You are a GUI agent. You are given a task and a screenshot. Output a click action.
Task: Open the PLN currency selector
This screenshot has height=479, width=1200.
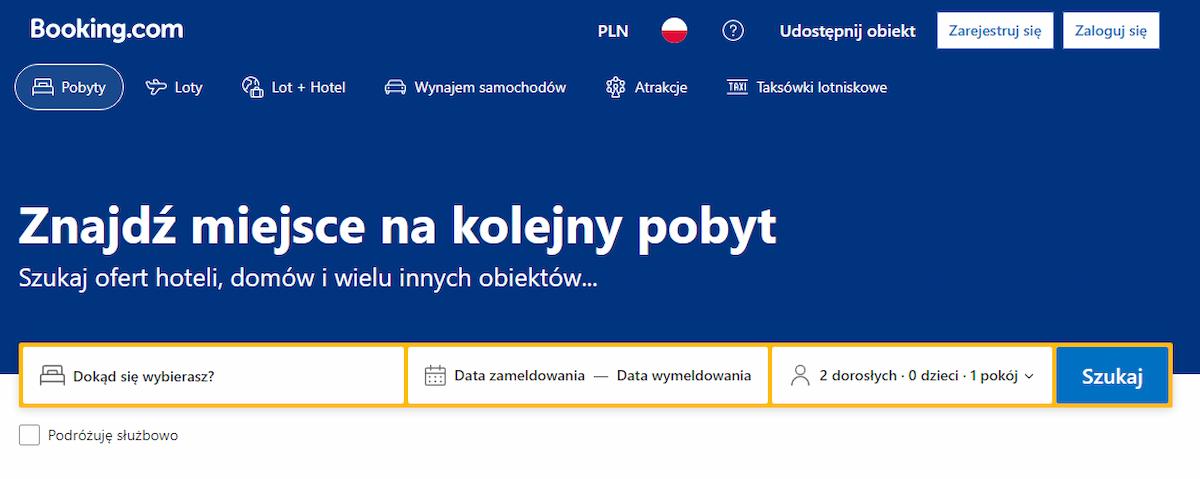pyautogui.click(x=613, y=31)
